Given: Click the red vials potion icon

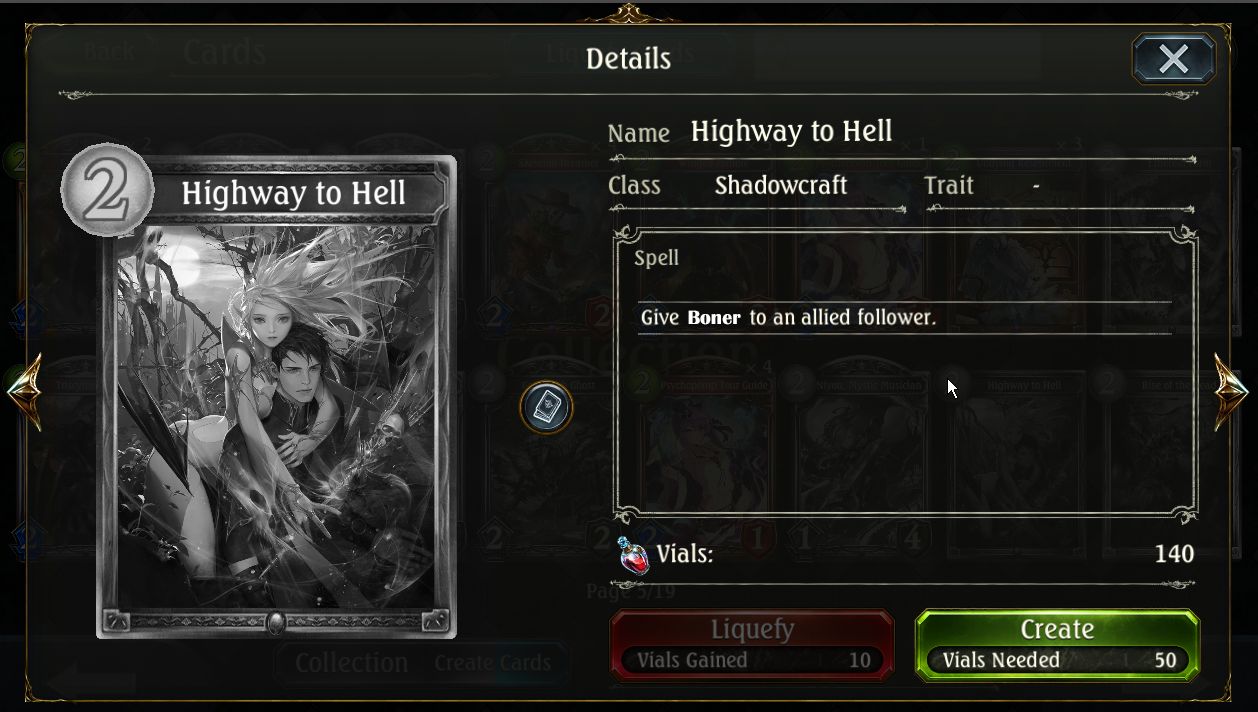Looking at the screenshot, I should click(x=633, y=555).
